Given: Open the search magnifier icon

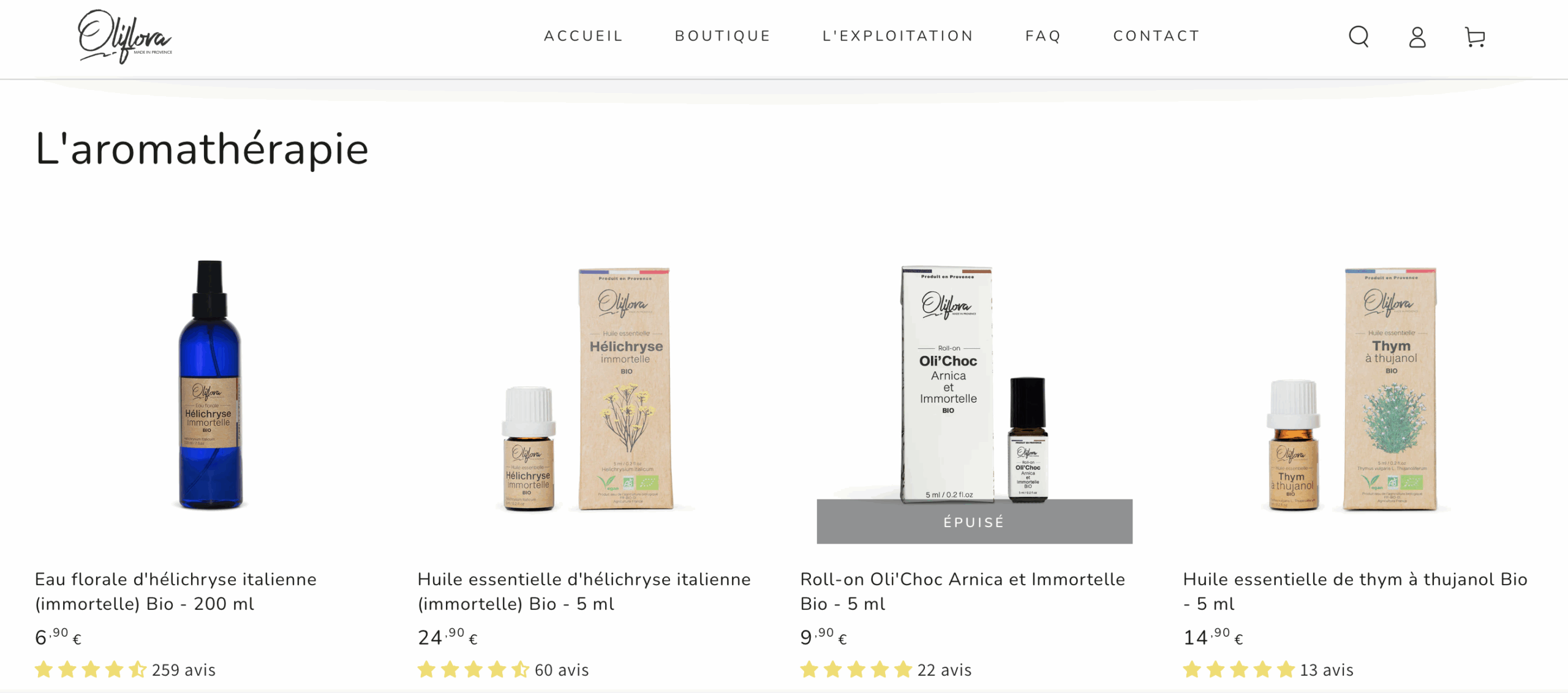Looking at the screenshot, I should 1359,37.
